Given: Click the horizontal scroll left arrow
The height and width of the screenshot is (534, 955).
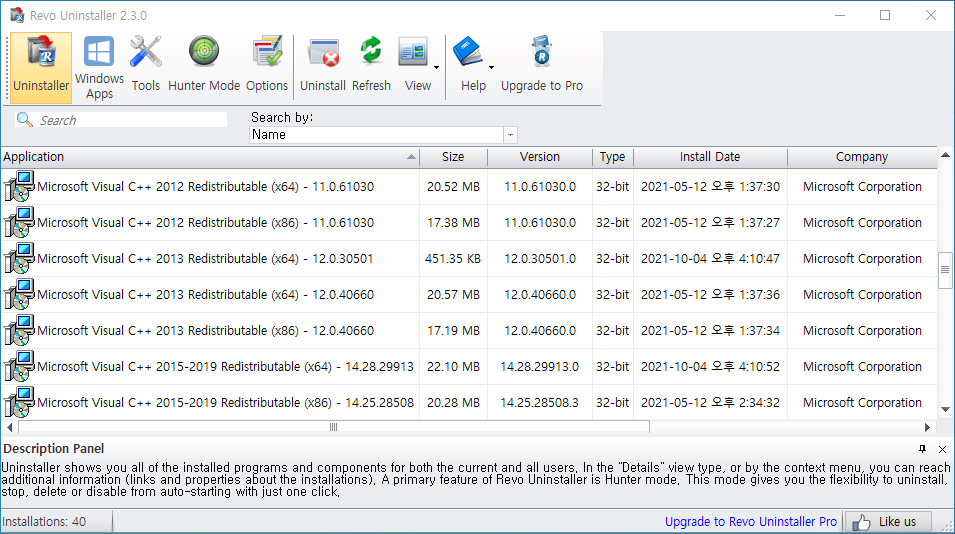Looking at the screenshot, I should click(x=9, y=427).
